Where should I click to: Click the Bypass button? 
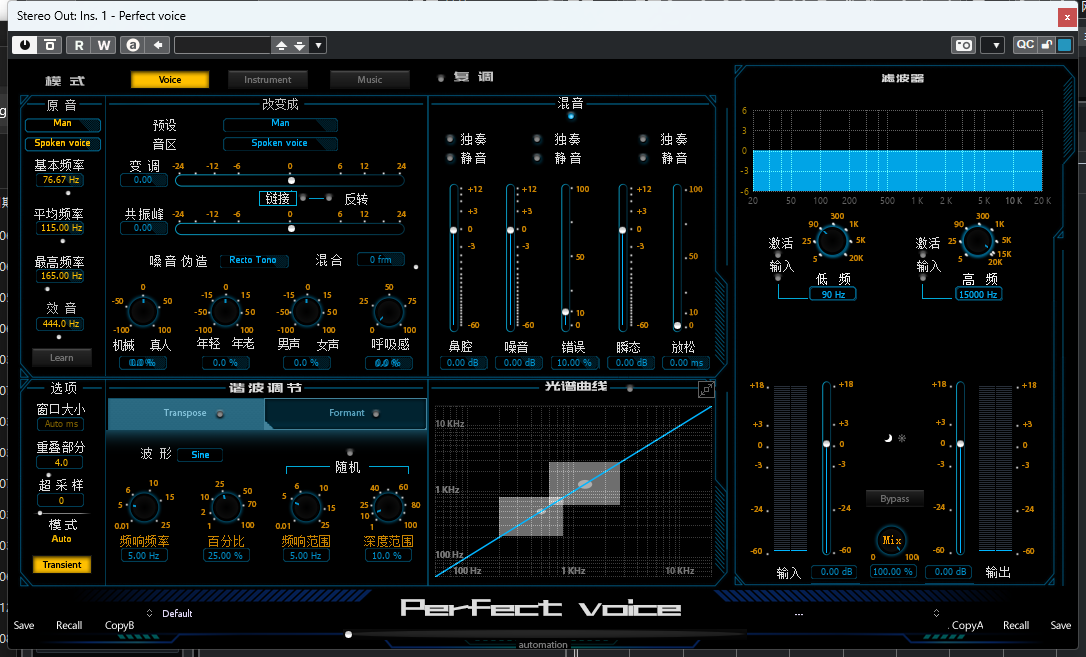coord(894,498)
